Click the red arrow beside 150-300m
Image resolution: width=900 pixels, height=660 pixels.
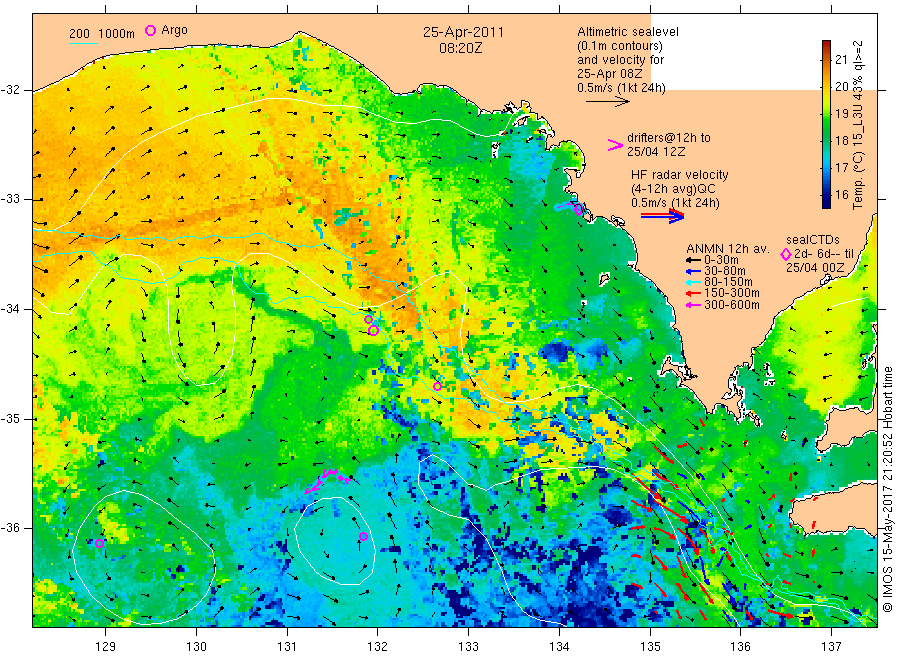click(693, 294)
